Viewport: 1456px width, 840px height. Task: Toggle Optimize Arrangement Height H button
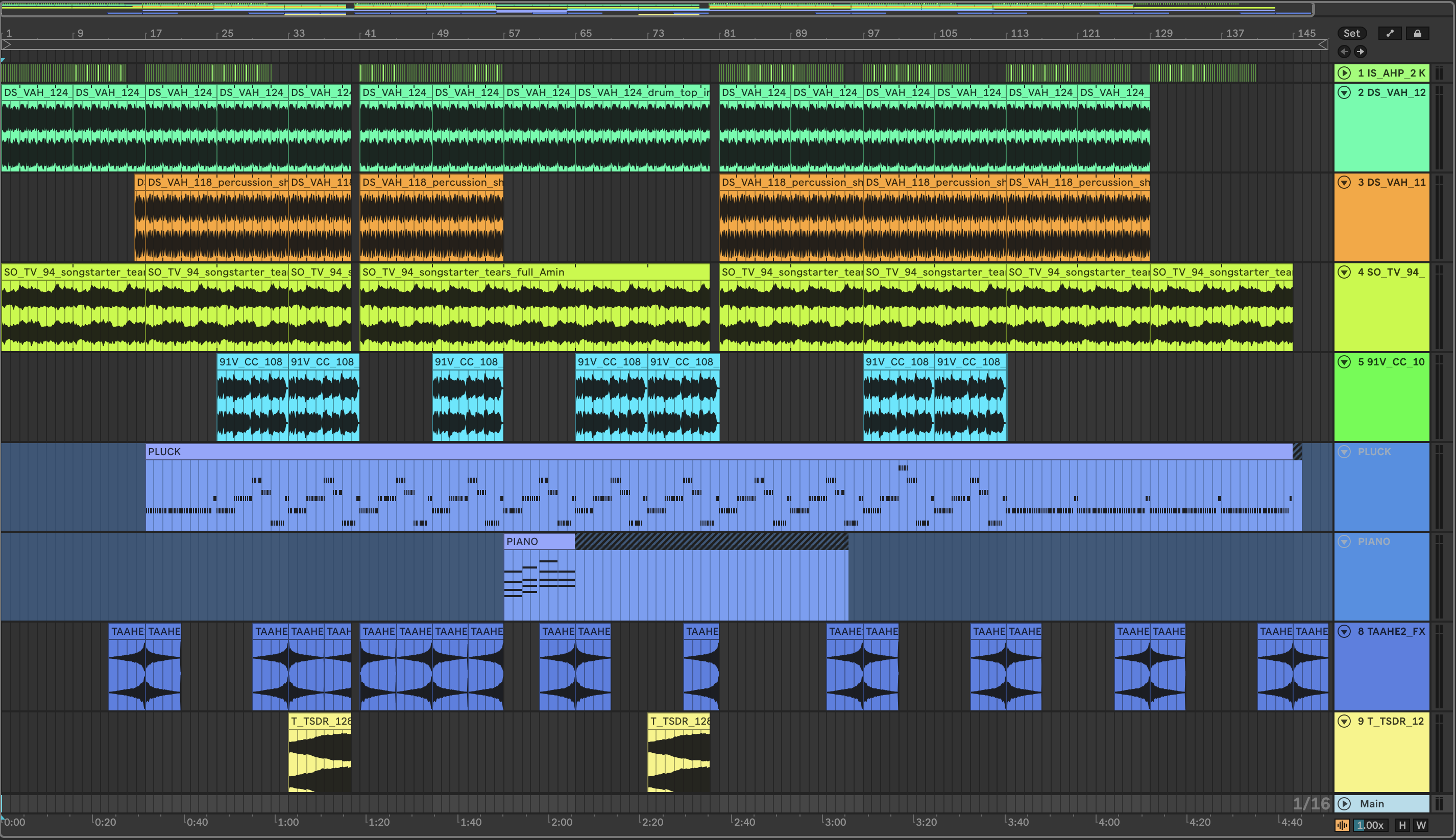(x=1402, y=825)
